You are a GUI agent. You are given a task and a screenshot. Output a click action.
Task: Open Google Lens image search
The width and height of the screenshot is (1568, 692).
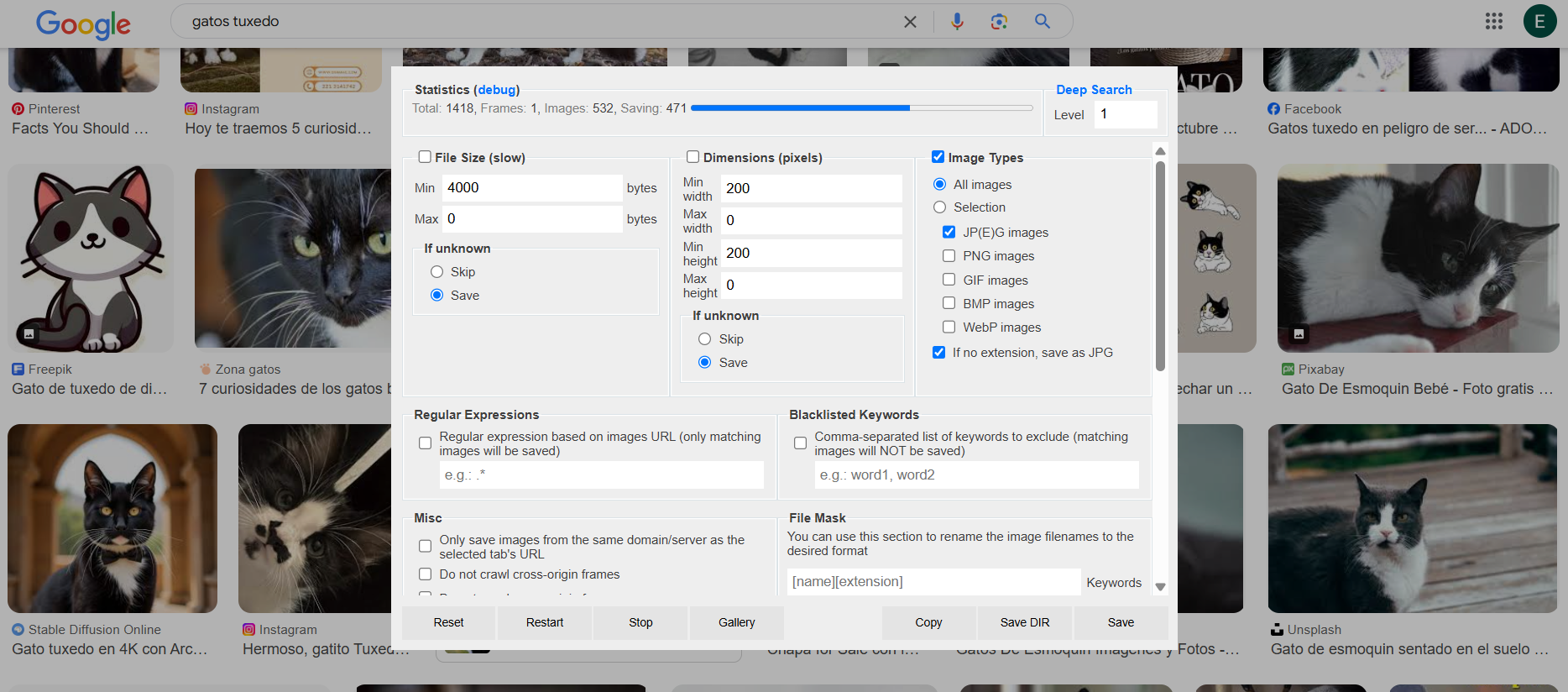(x=999, y=22)
